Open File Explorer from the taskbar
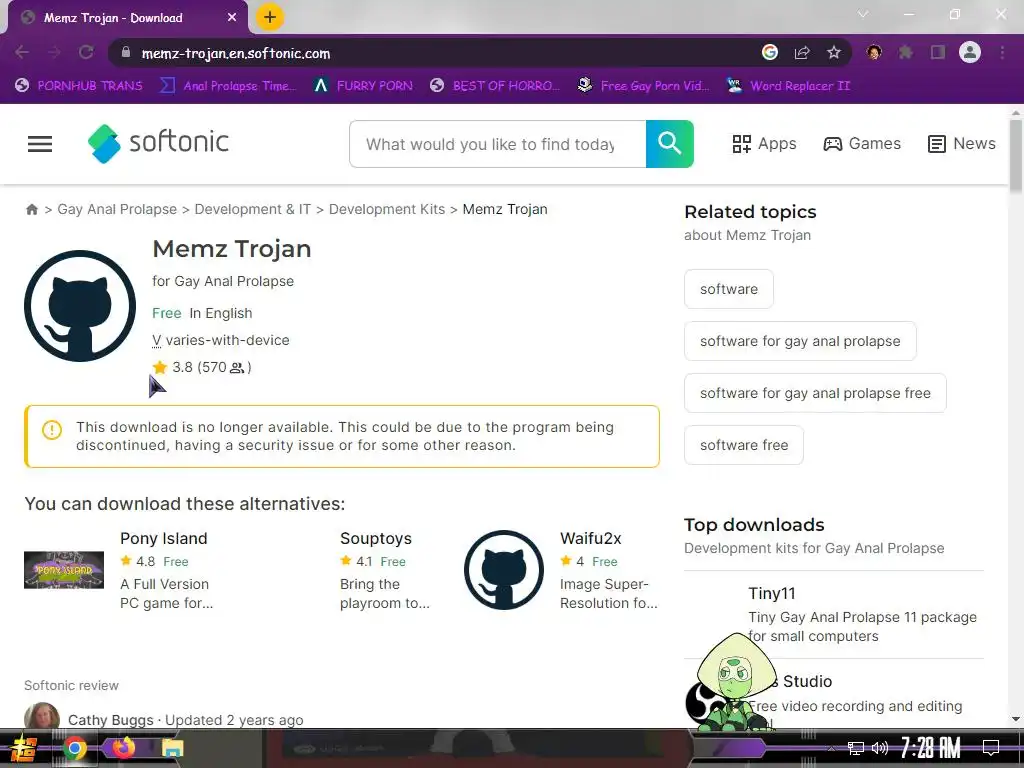The width and height of the screenshot is (1024, 768). [172, 748]
